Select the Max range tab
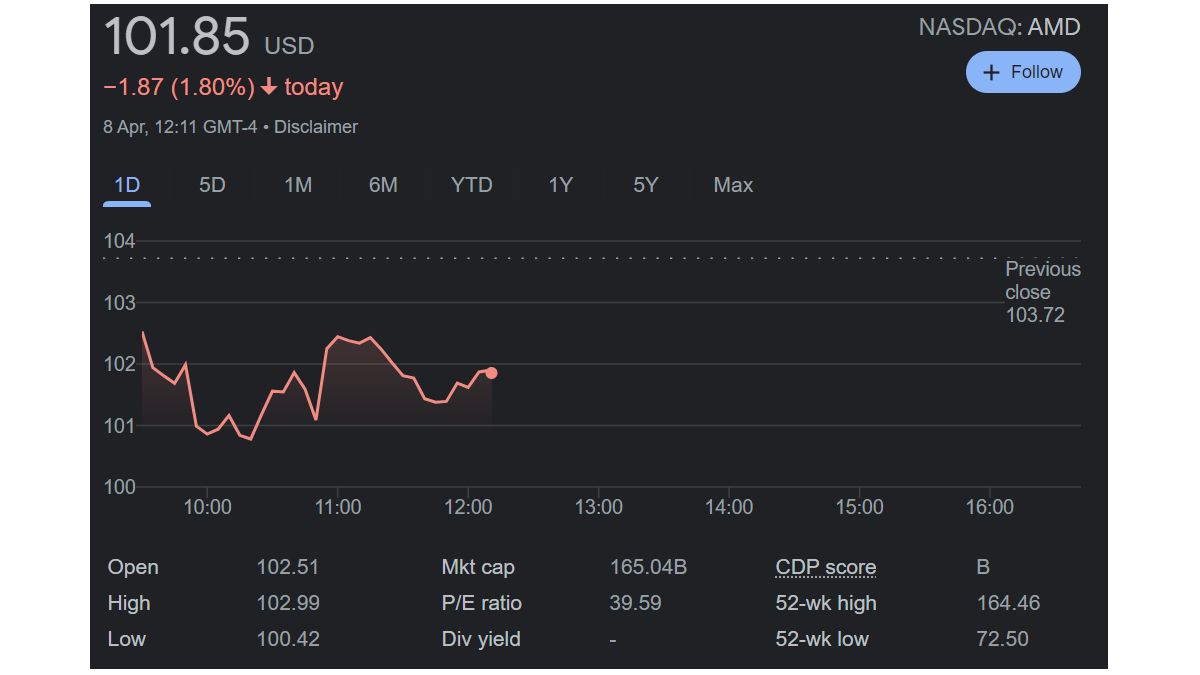 pyautogui.click(x=733, y=185)
